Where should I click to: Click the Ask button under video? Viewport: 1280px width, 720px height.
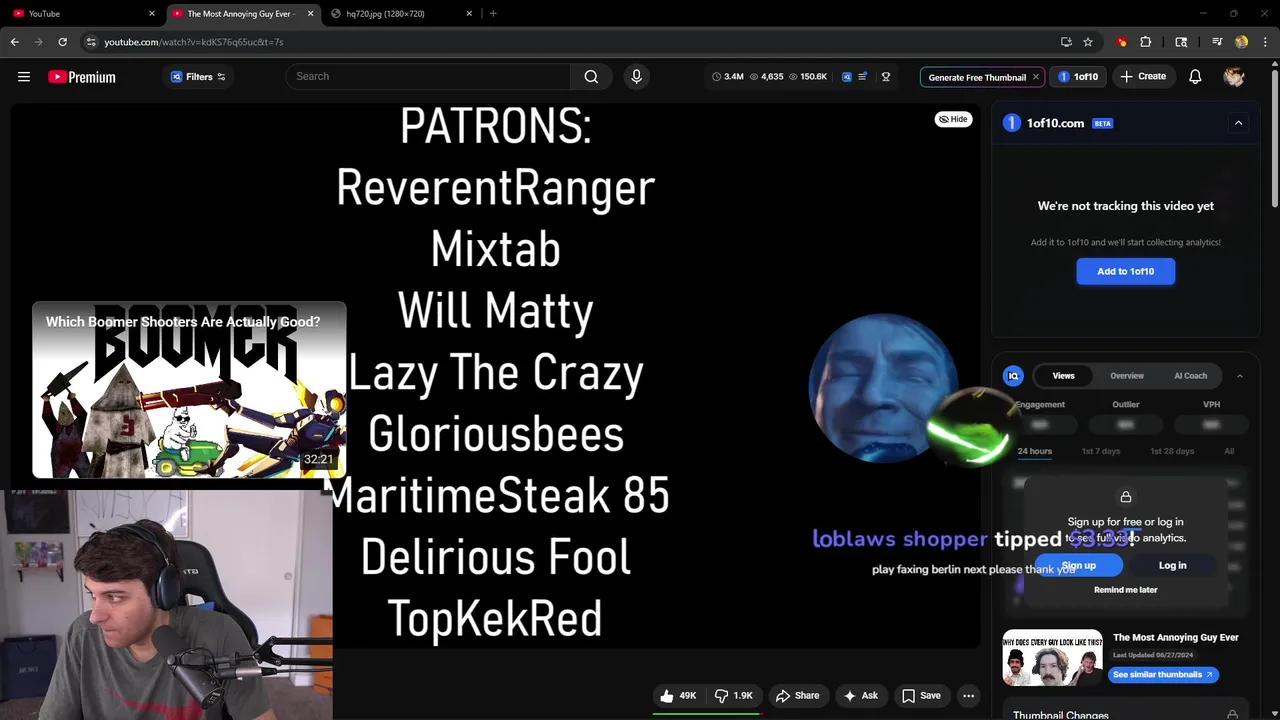pyautogui.click(x=860, y=696)
